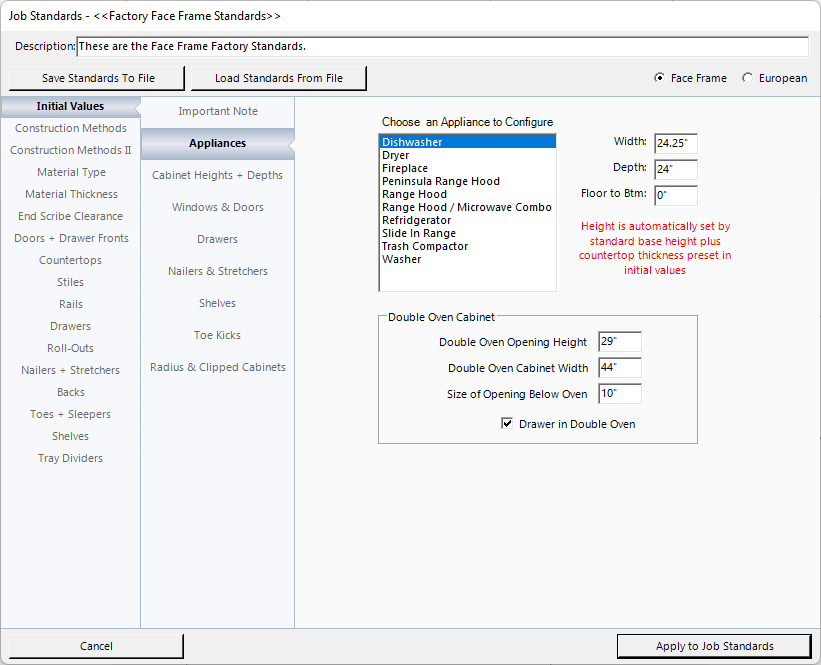The image size is (821, 665).
Task: Switch to the Material Thickness tab
Action: (71, 194)
